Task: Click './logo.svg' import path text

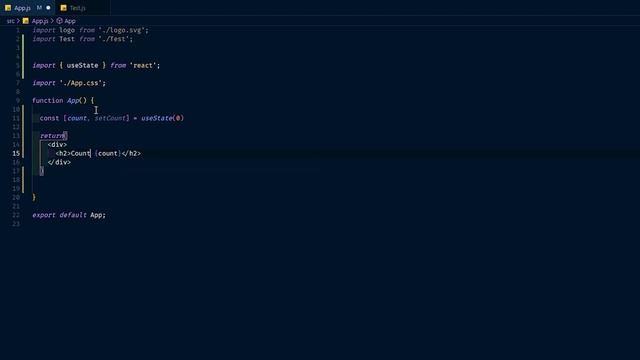Action: [122, 30]
